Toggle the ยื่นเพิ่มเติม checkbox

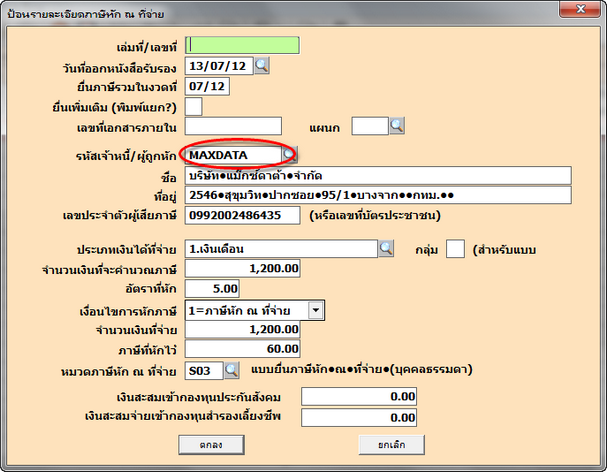coord(195,106)
